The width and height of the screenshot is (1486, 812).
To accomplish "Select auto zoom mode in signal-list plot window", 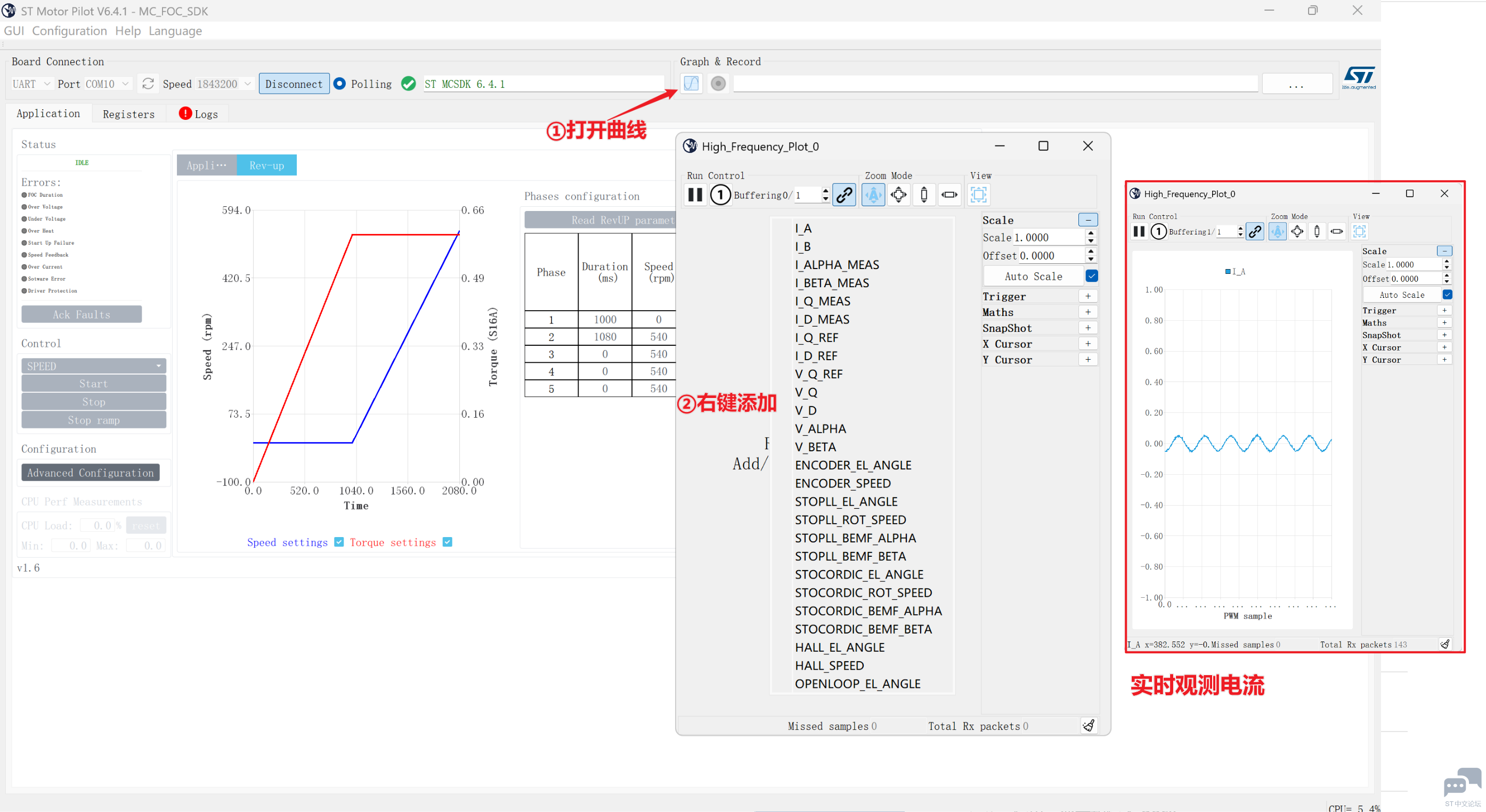I will point(873,195).
